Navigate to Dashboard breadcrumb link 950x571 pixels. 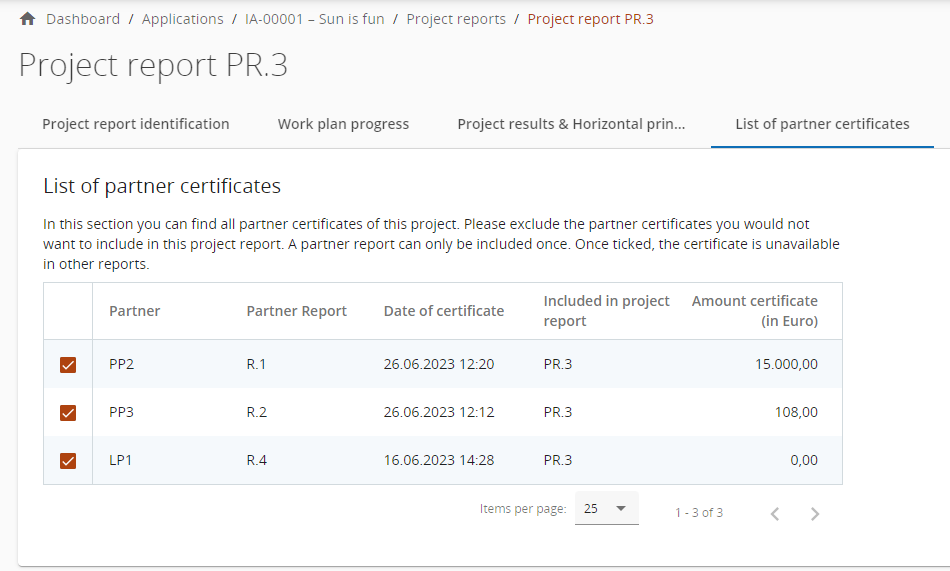click(83, 19)
